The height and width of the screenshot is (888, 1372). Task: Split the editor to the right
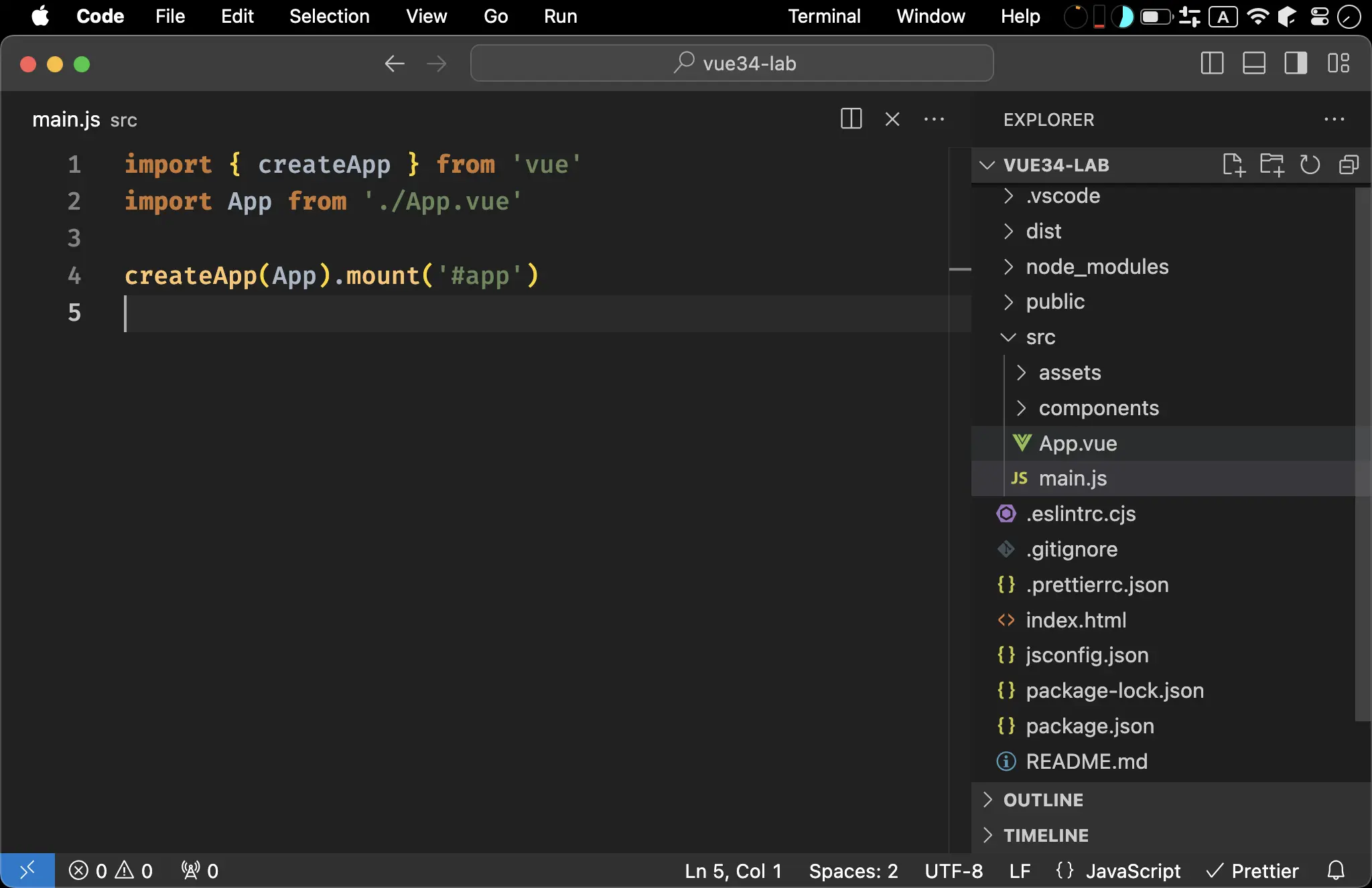pyautogui.click(x=851, y=119)
